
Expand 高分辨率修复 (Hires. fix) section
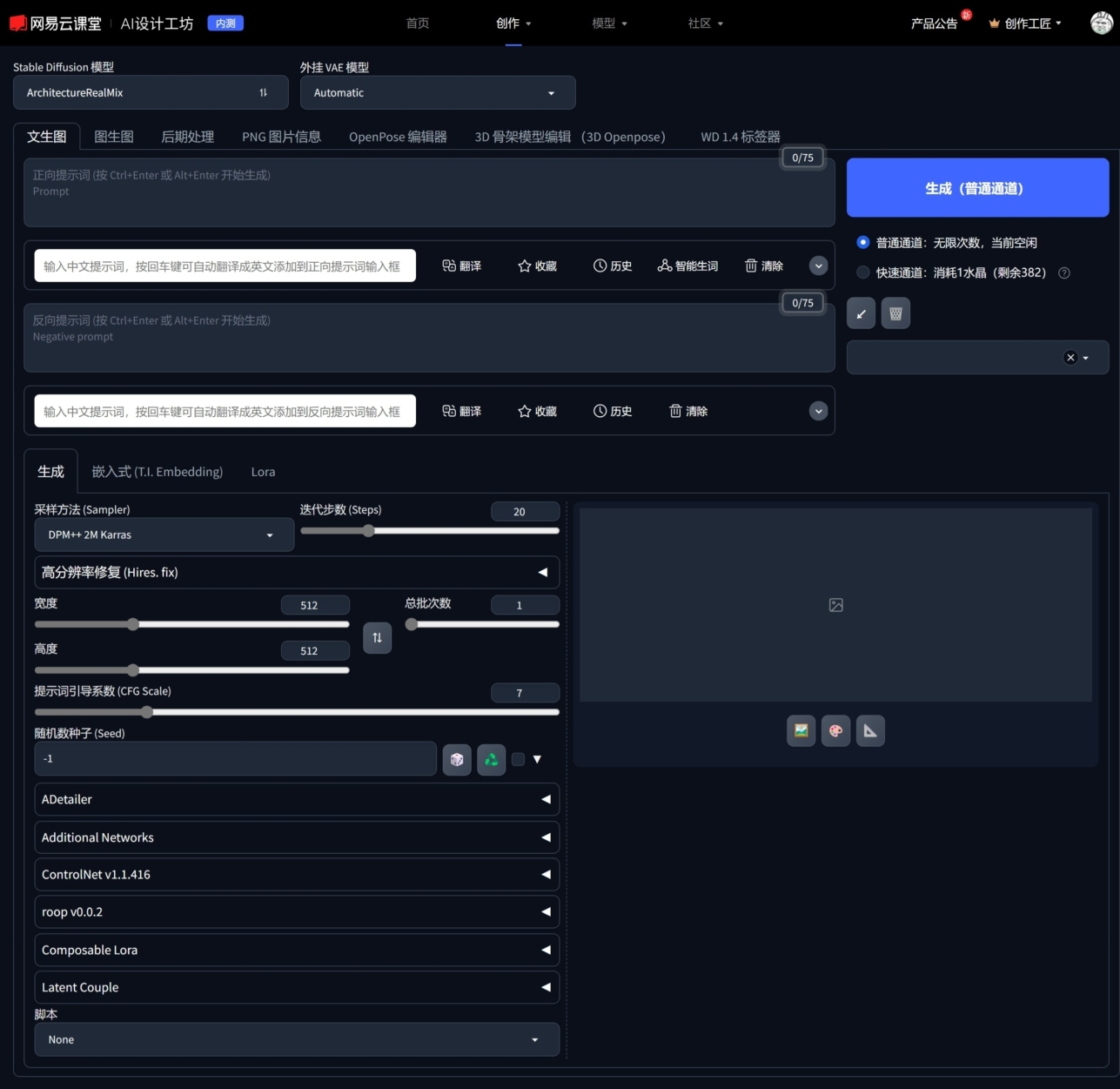[297, 573]
